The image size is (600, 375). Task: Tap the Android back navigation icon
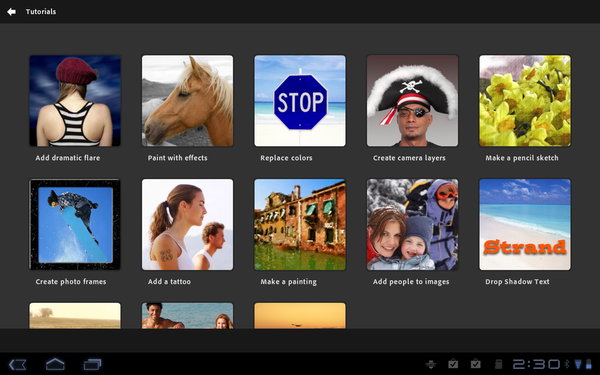[x=18, y=364]
